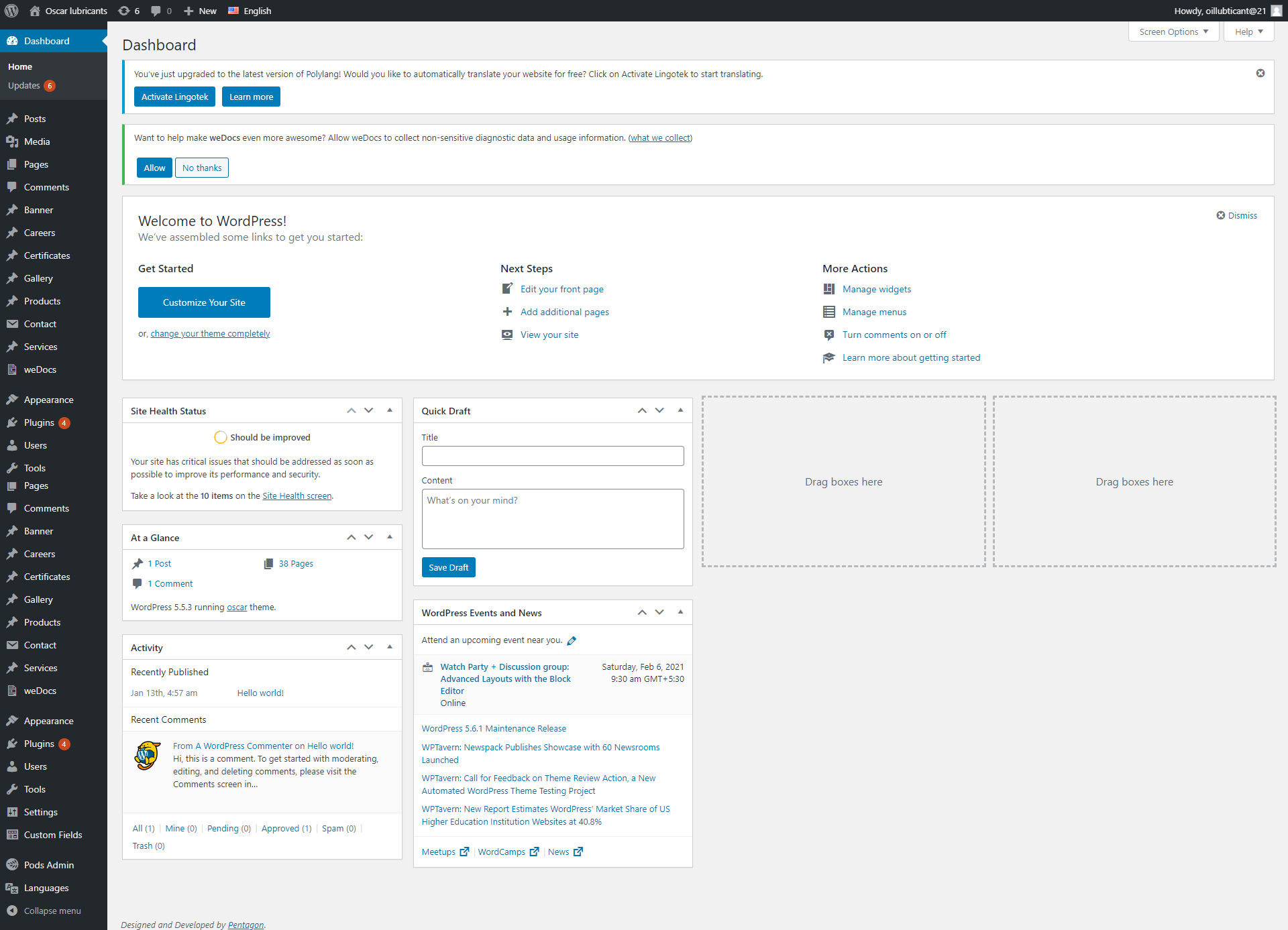Image resolution: width=1288 pixels, height=930 pixels.
Task: Move the Site Health Status box down
Action: coord(368,410)
